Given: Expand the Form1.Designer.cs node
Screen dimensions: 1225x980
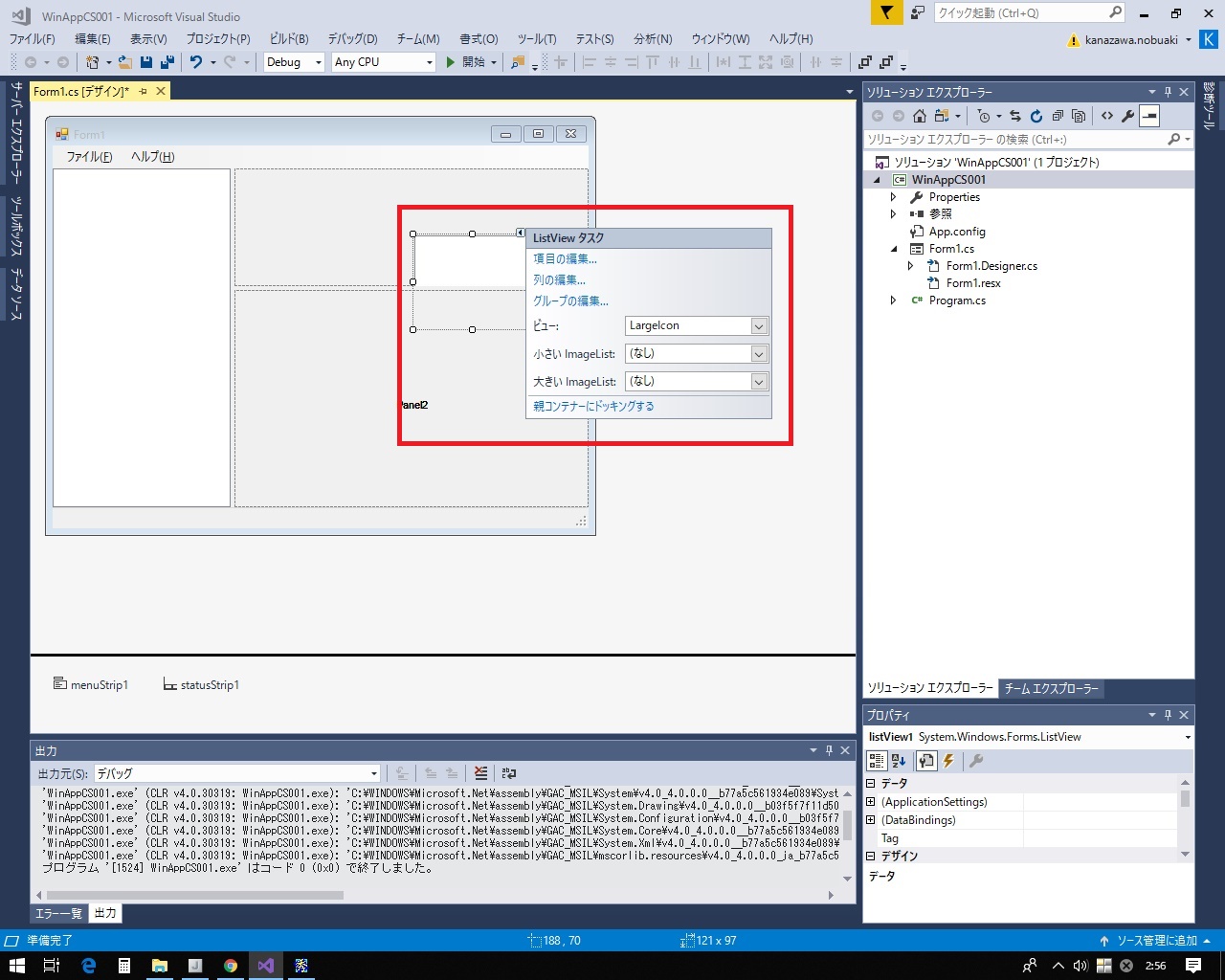Looking at the screenshot, I should 911,266.
